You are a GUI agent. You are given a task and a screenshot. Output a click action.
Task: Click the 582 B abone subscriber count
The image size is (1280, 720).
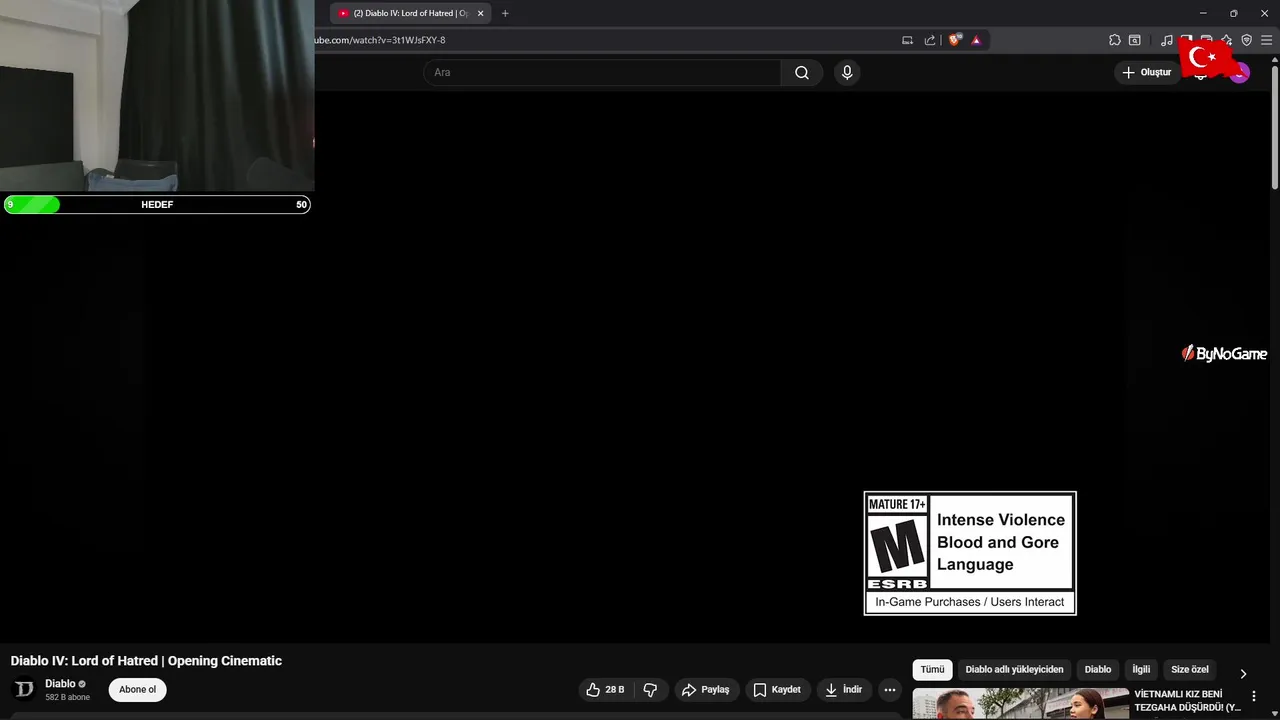pyautogui.click(x=67, y=697)
